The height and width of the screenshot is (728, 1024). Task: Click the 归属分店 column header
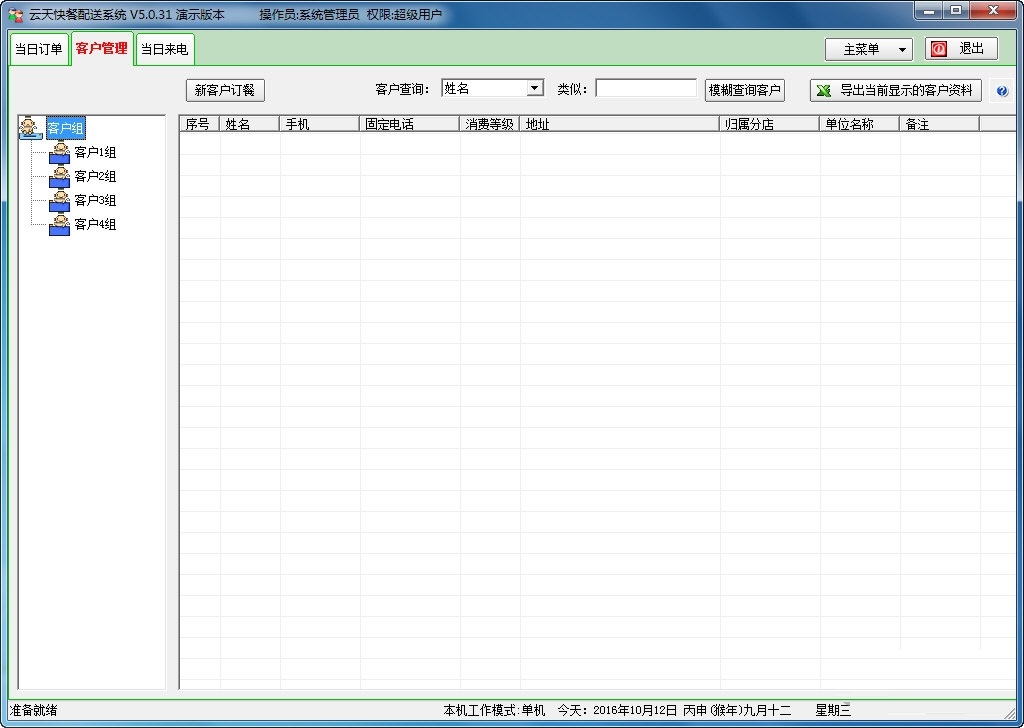(x=769, y=124)
